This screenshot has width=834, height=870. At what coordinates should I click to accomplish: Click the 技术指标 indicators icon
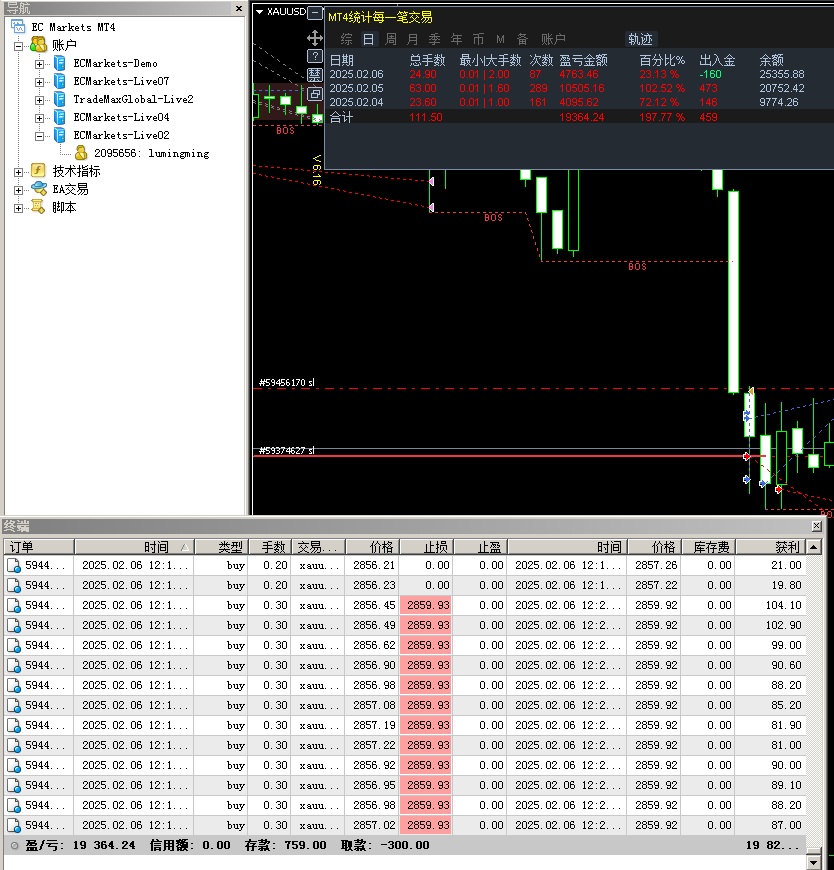38,171
